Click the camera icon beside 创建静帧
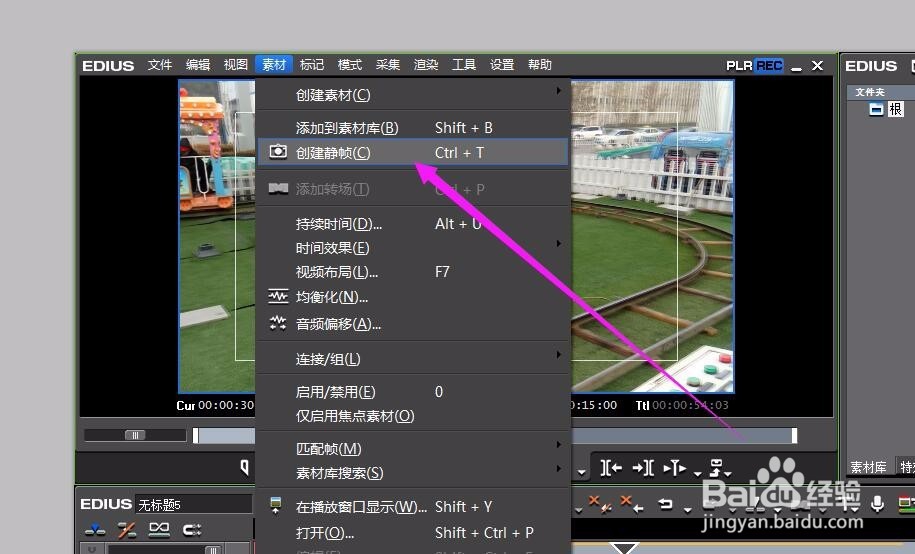 pyautogui.click(x=278, y=152)
